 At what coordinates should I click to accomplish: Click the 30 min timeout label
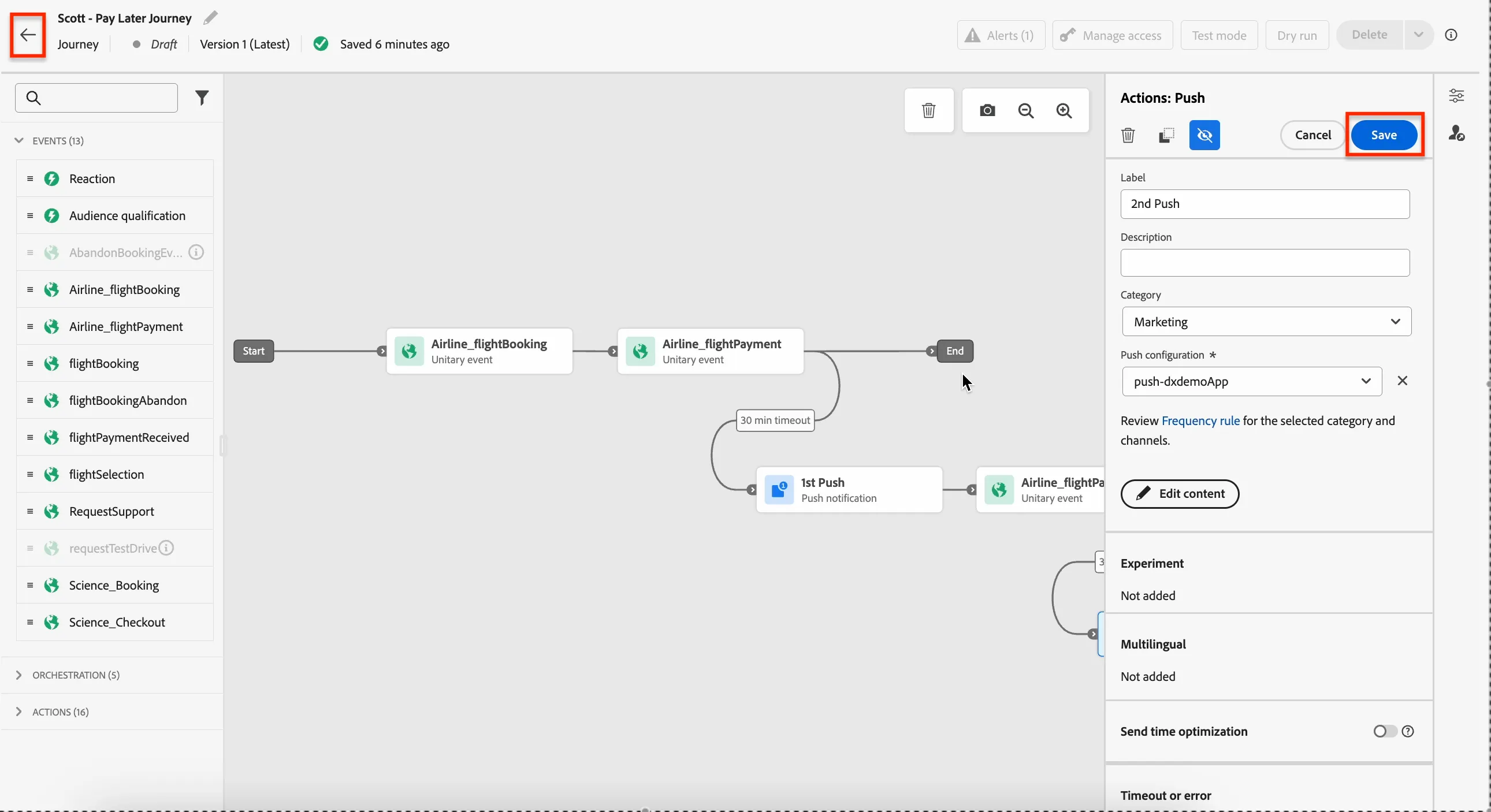775,420
